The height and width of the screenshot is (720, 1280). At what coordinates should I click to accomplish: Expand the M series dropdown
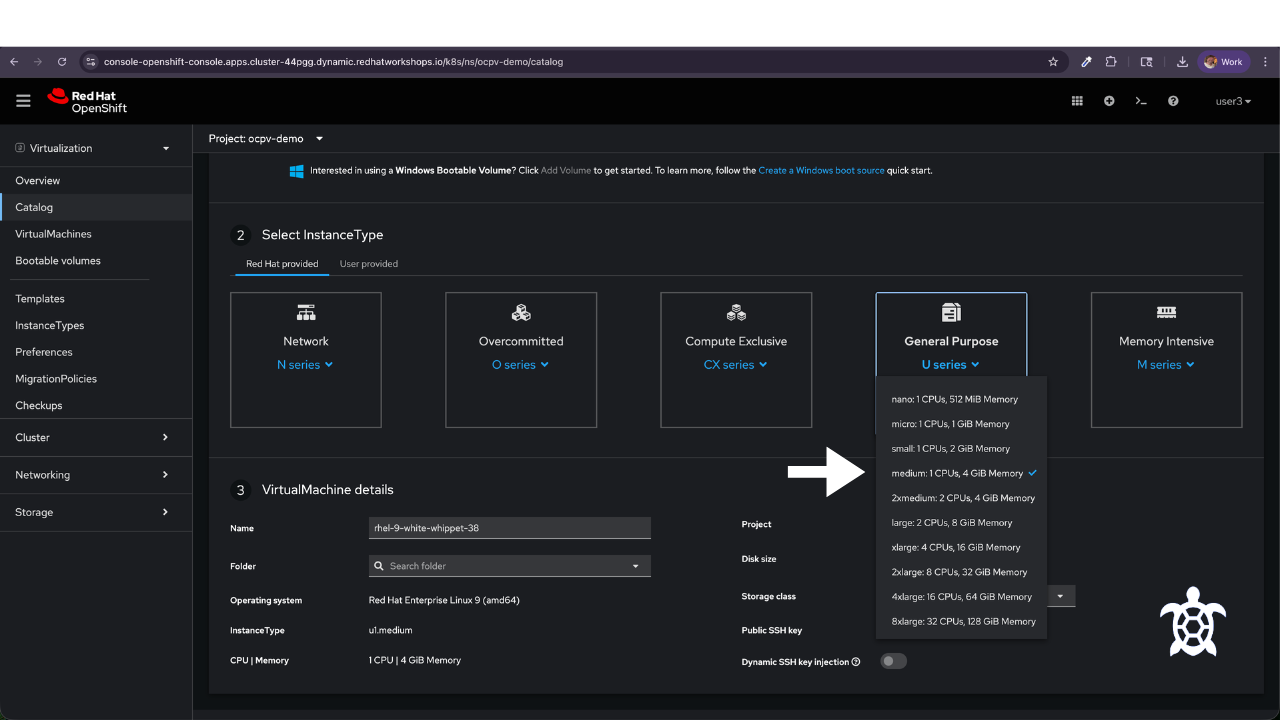[x=1166, y=365]
